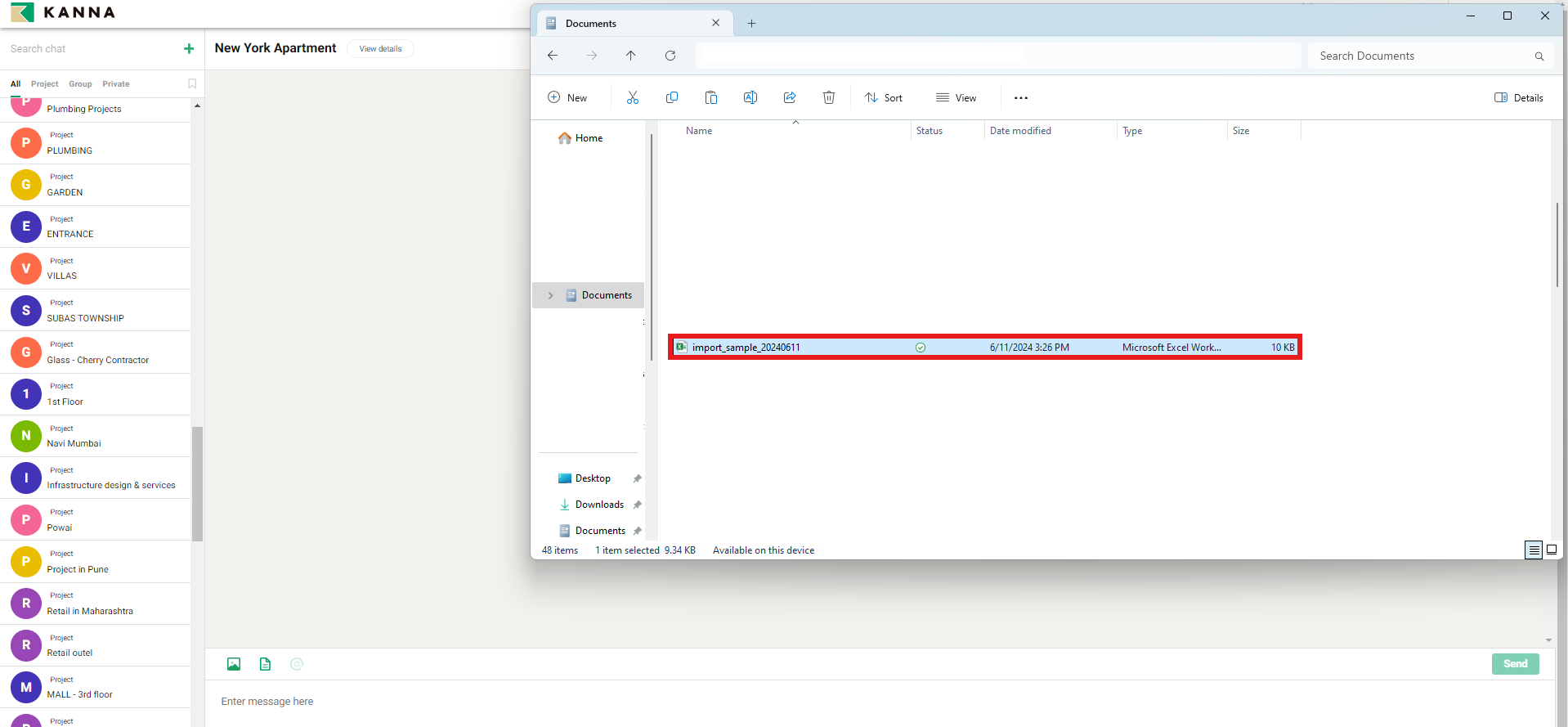Click the Delete trash icon

coord(828,98)
